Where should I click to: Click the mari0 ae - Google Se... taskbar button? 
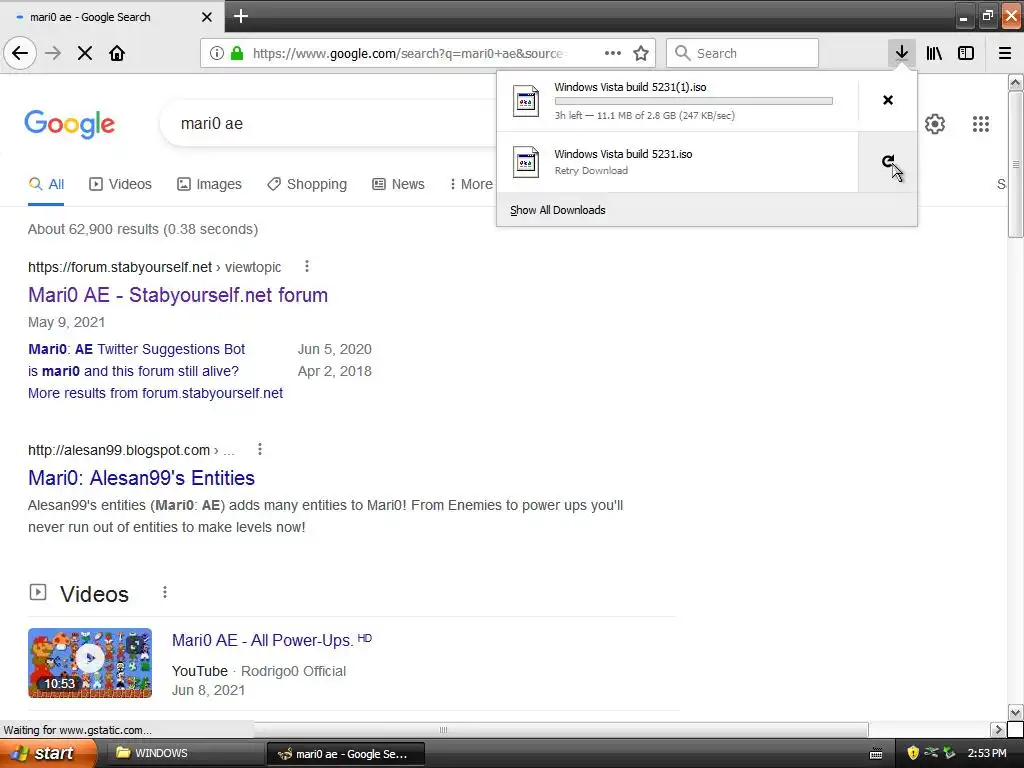[x=346, y=754]
